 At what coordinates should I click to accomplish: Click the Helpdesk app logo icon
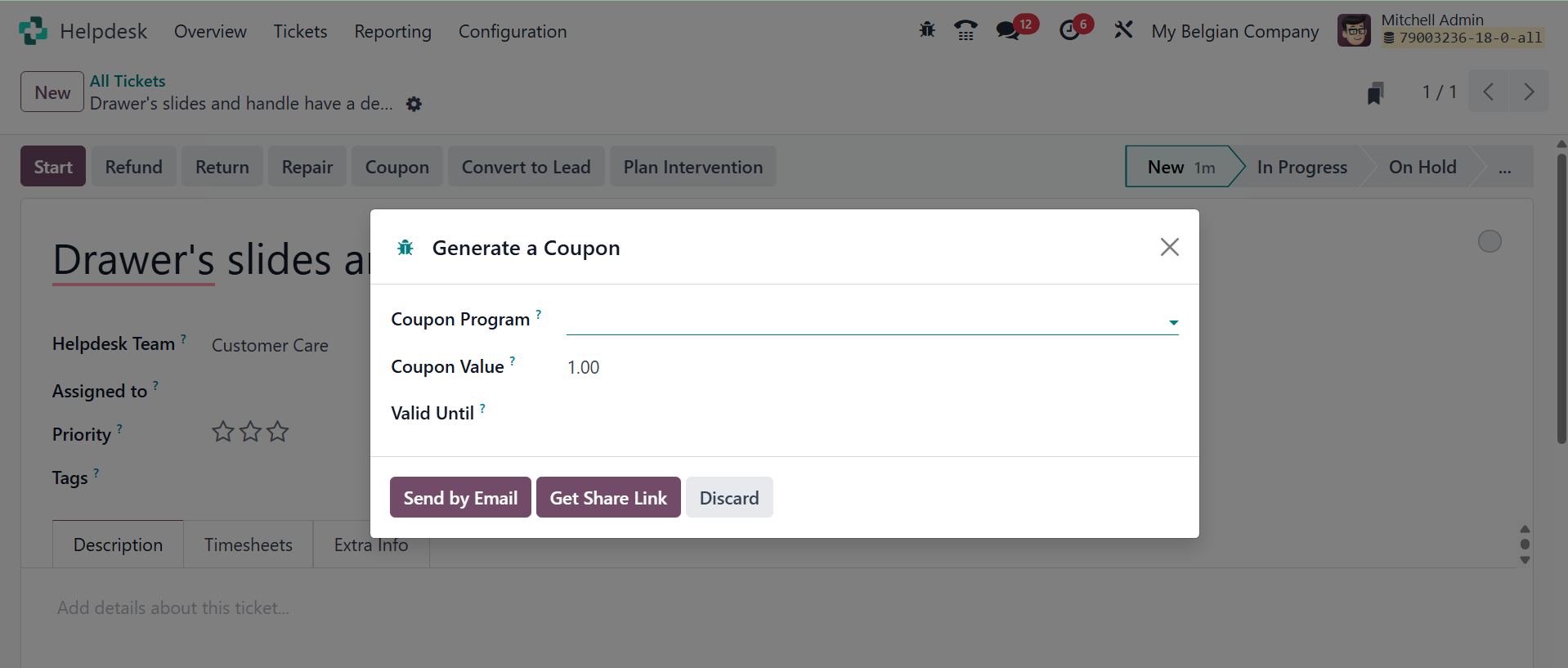pos(33,31)
